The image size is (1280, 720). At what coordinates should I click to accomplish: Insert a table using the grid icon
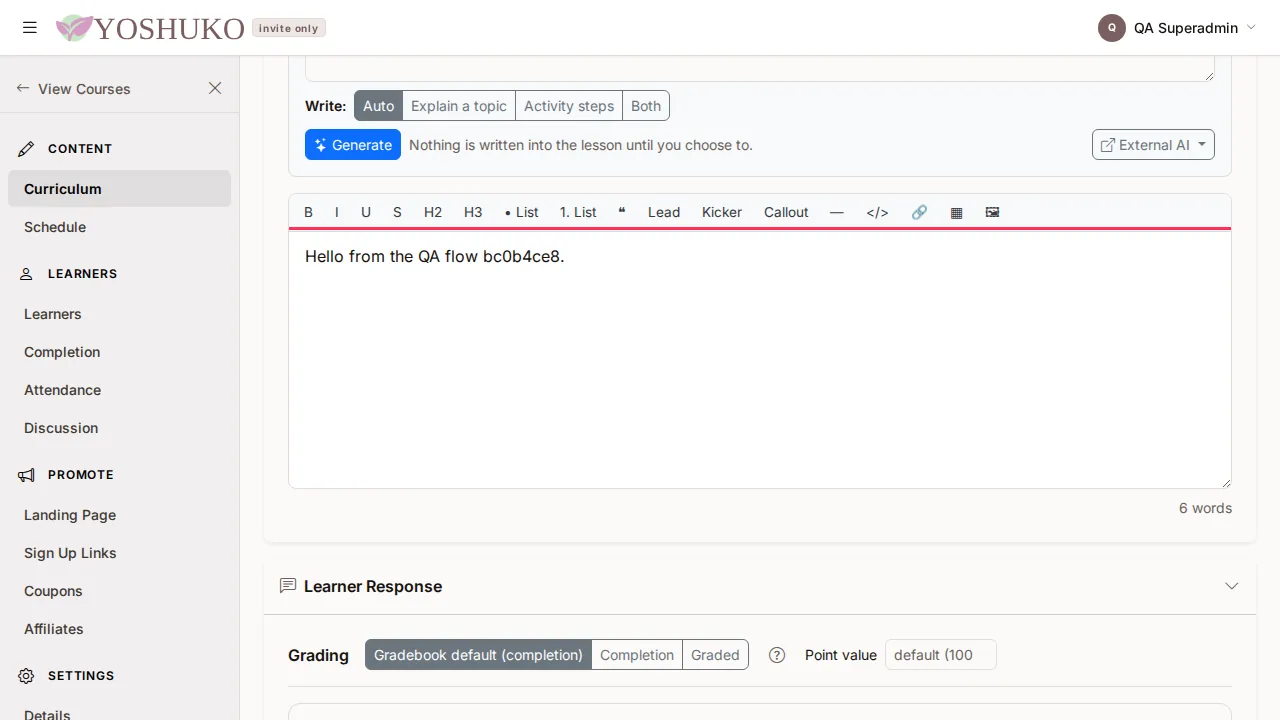pyautogui.click(x=956, y=212)
